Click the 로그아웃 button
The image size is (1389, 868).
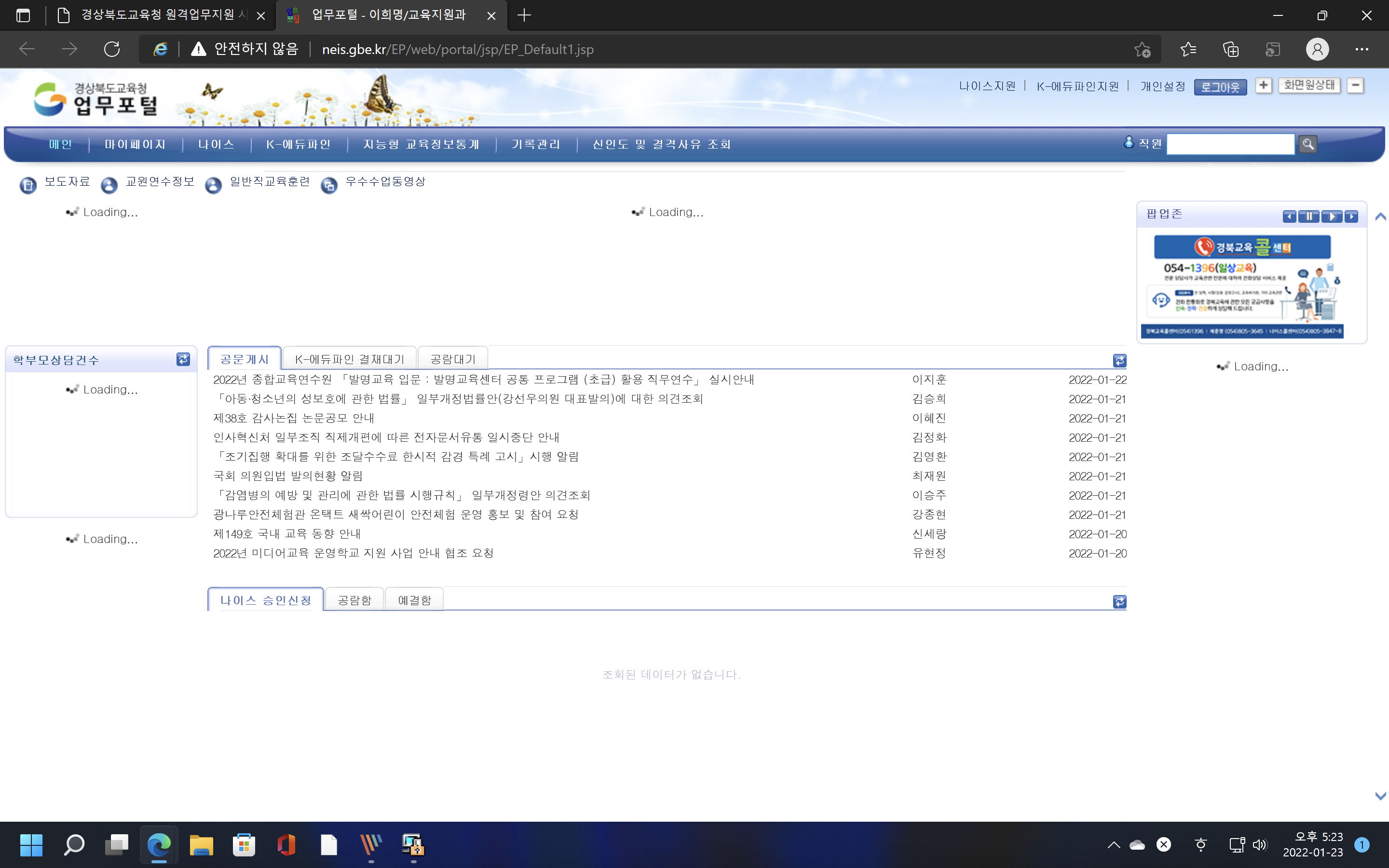pyautogui.click(x=1220, y=87)
